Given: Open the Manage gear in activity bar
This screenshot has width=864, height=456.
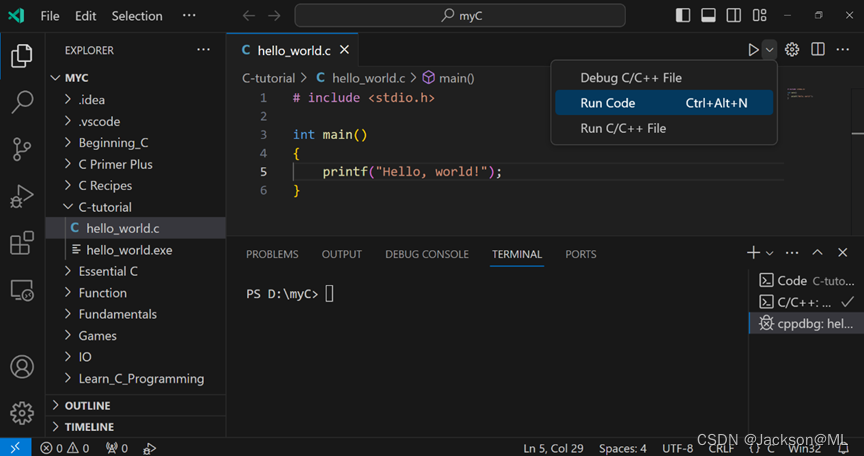Looking at the screenshot, I should coord(22,413).
